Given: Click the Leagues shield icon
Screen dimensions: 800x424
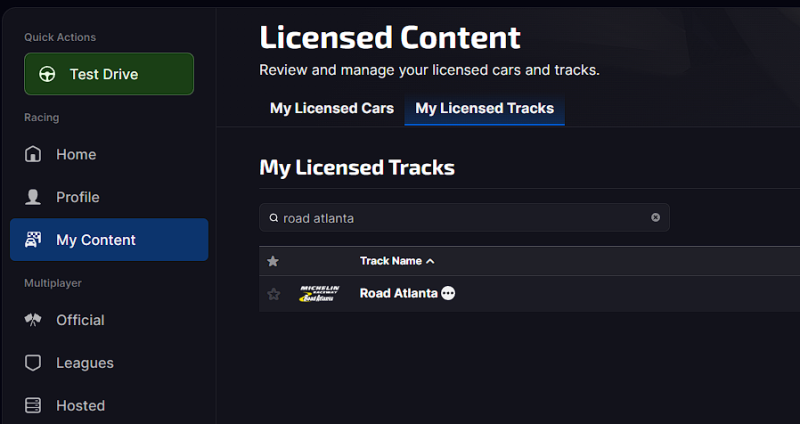Looking at the screenshot, I should click(x=33, y=363).
